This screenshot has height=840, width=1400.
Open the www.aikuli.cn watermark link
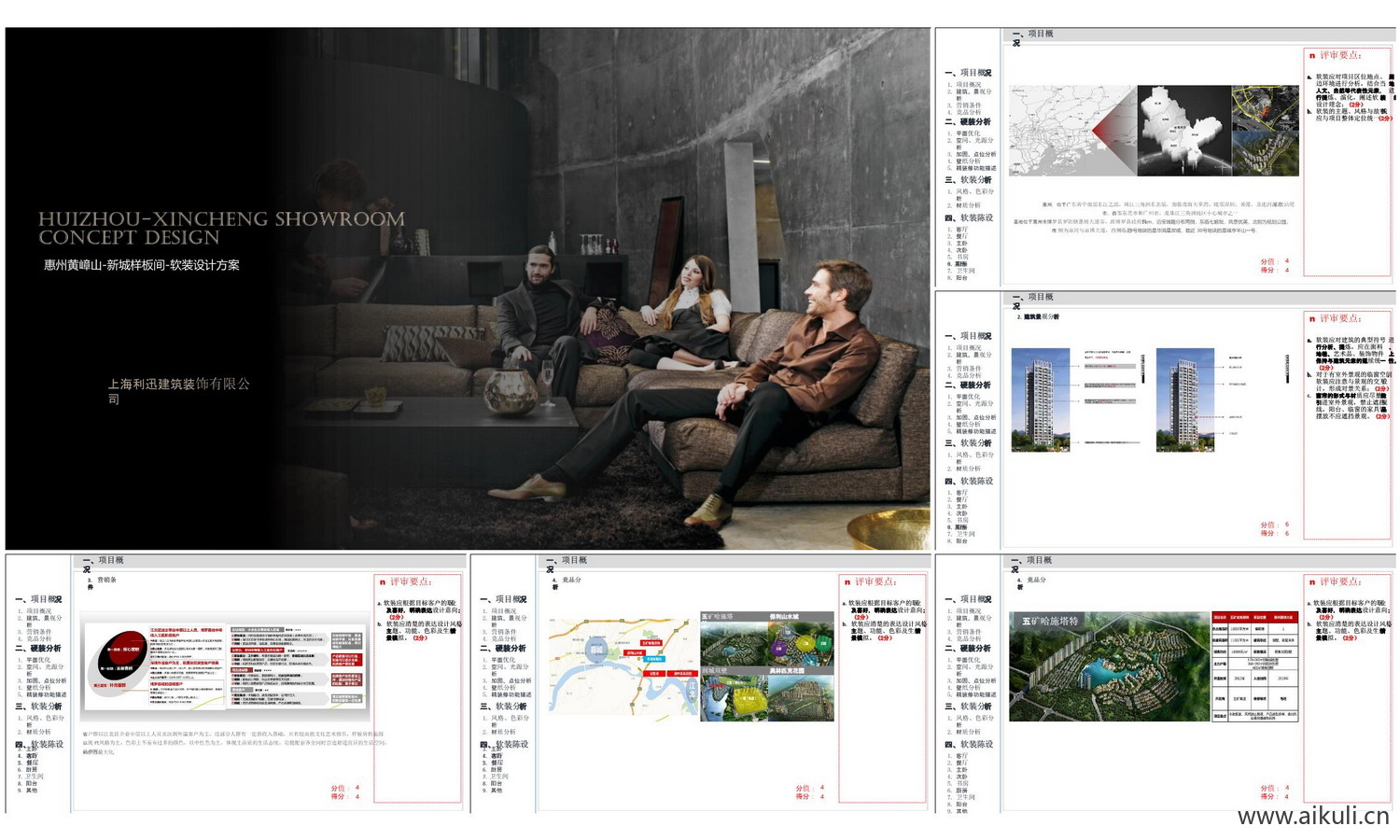tap(1312, 816)
